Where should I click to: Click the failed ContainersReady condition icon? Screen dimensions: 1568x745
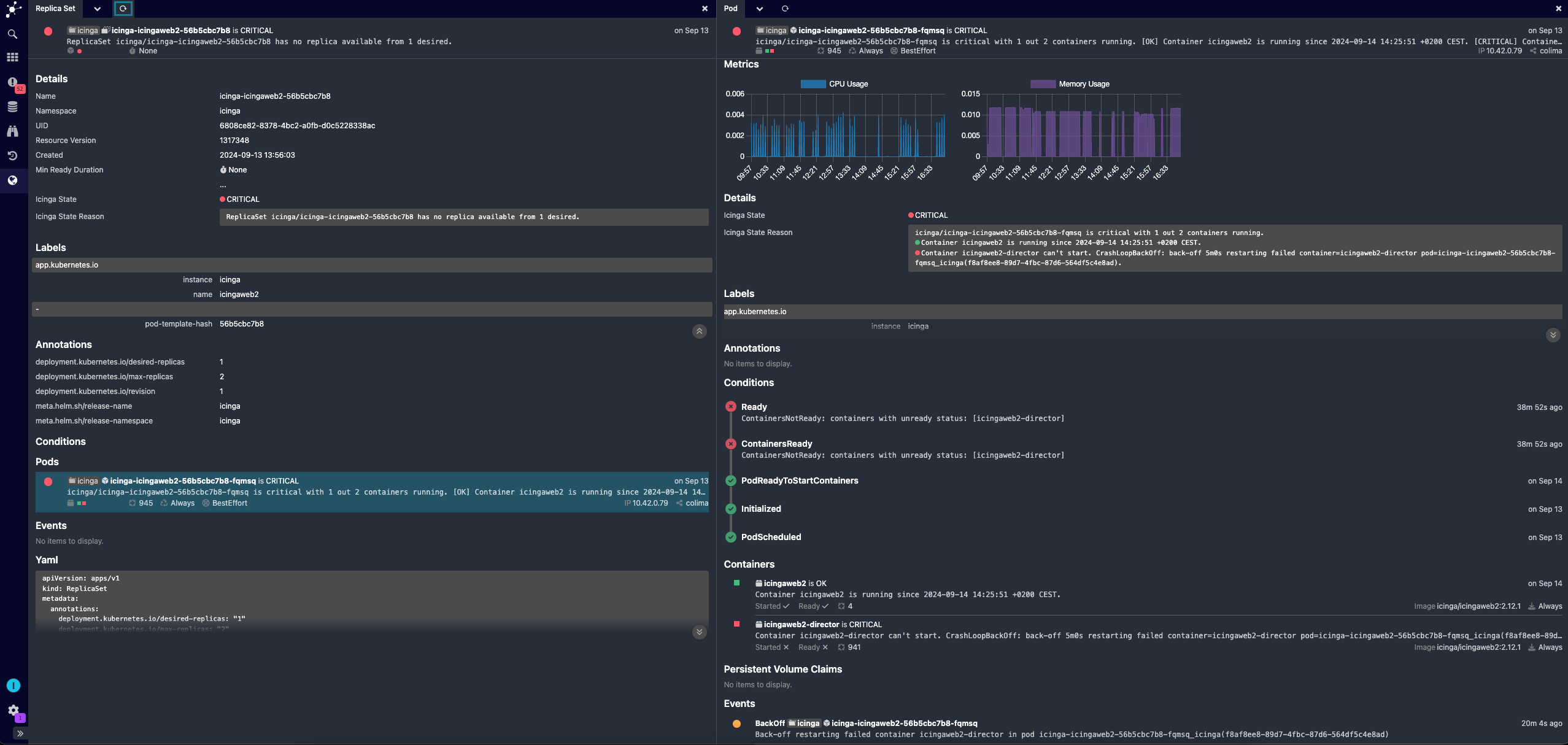[x=730, y=443]
